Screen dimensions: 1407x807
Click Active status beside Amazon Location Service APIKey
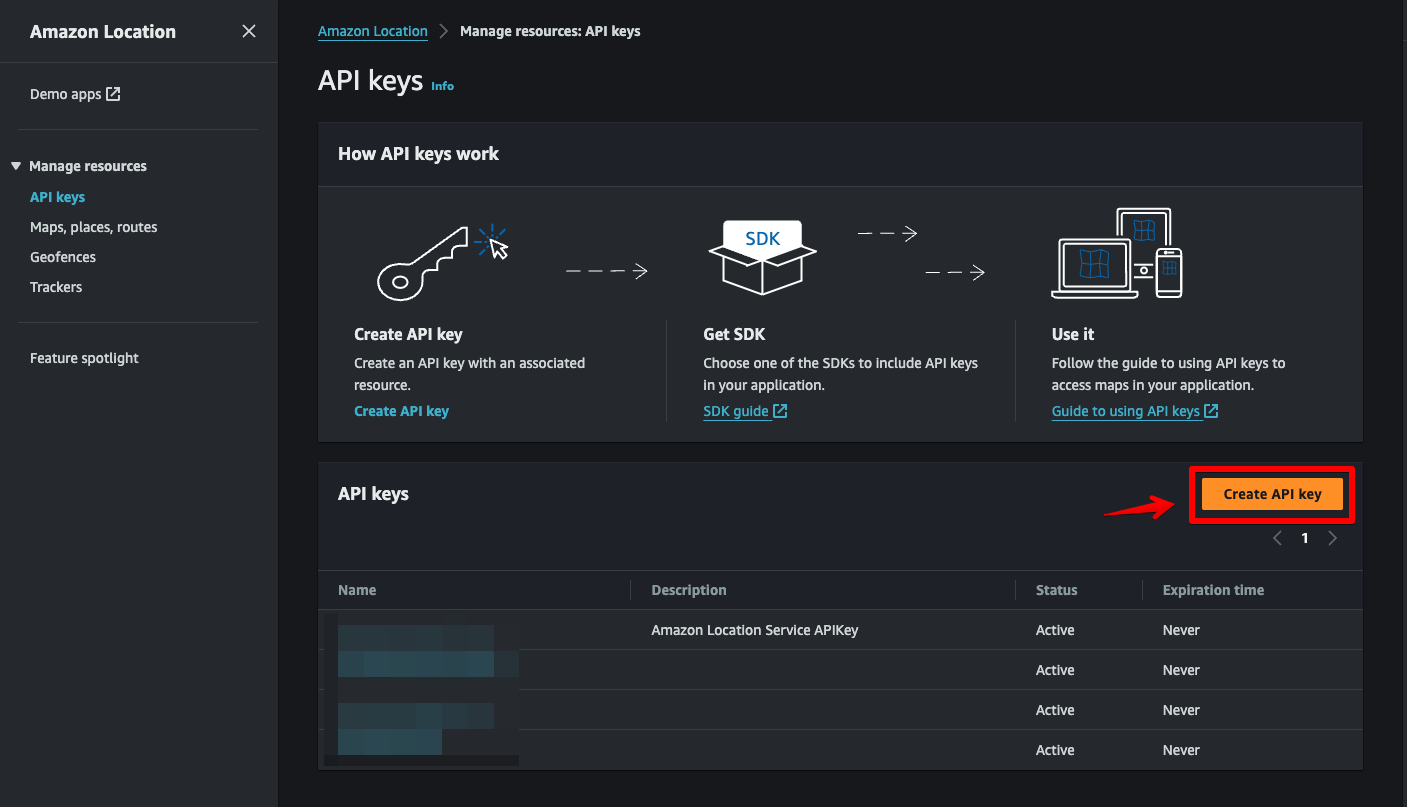point(1055,630)
